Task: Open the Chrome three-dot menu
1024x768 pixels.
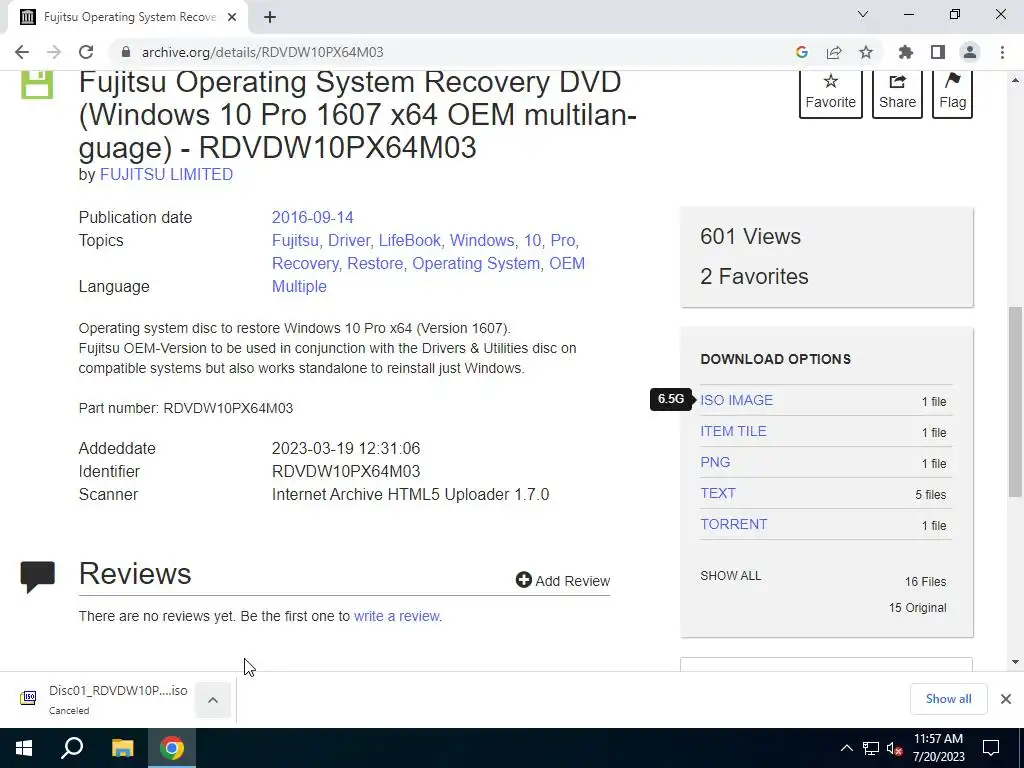Action: [x=1002, y=52]
